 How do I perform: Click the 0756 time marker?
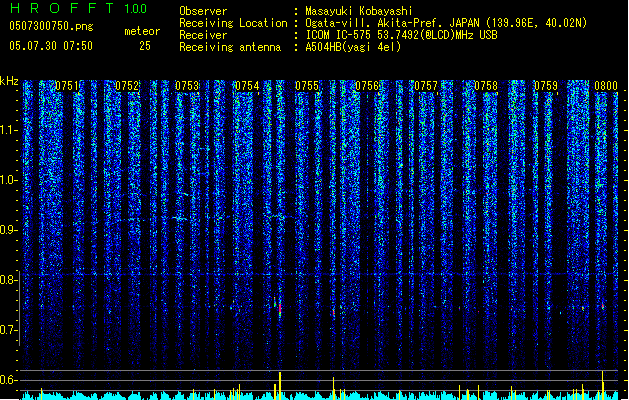pos(367,86)
